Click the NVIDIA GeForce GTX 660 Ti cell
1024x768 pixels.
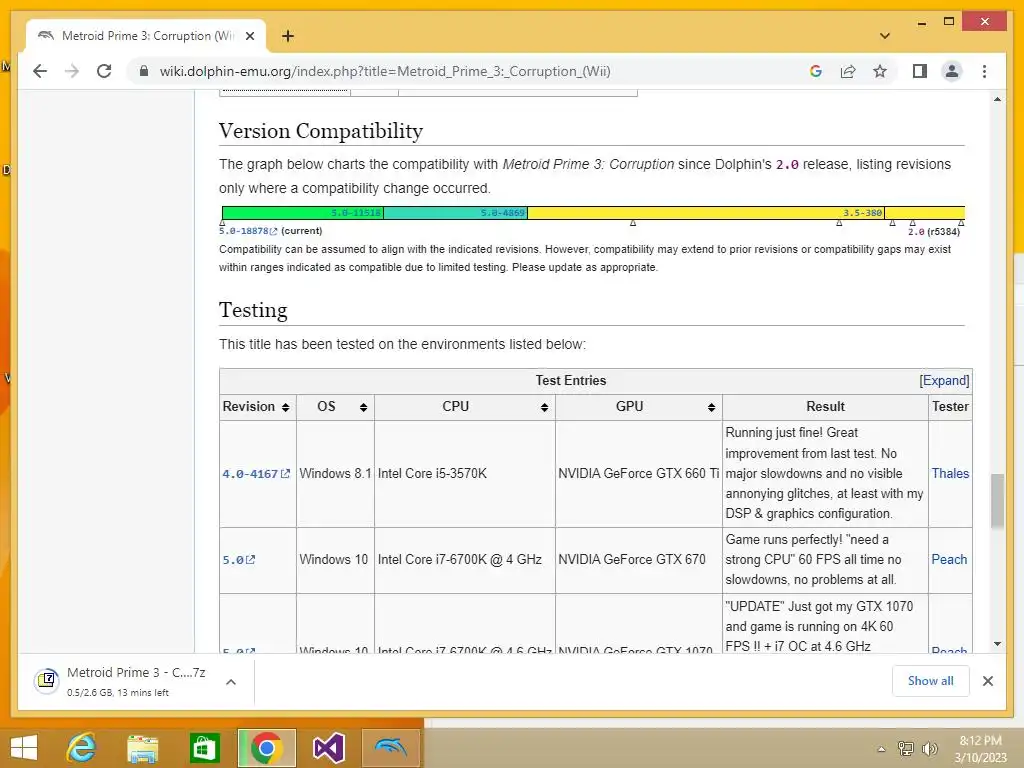click(639, 473)
